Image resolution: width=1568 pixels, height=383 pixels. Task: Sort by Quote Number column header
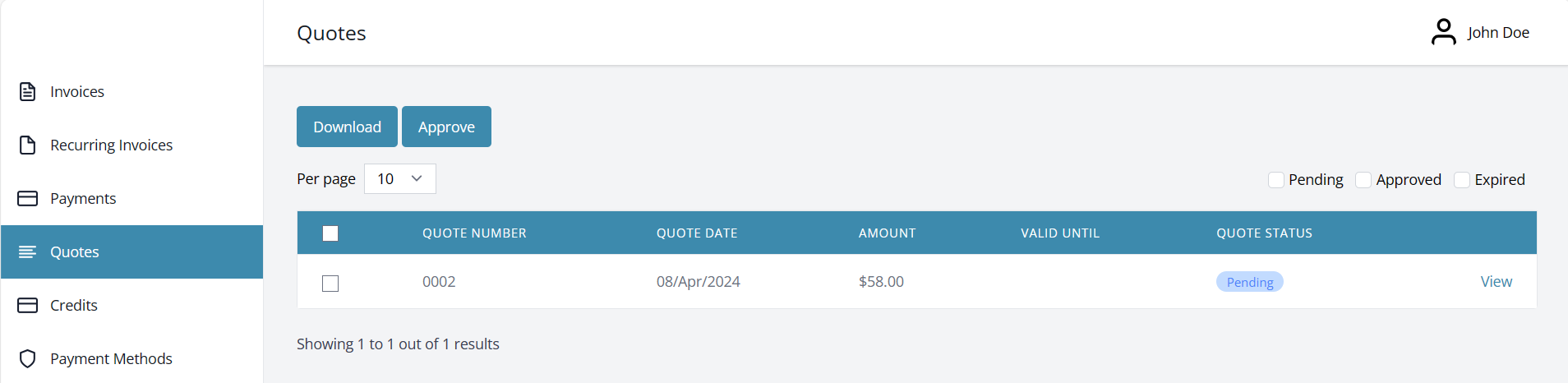[474, 233]
